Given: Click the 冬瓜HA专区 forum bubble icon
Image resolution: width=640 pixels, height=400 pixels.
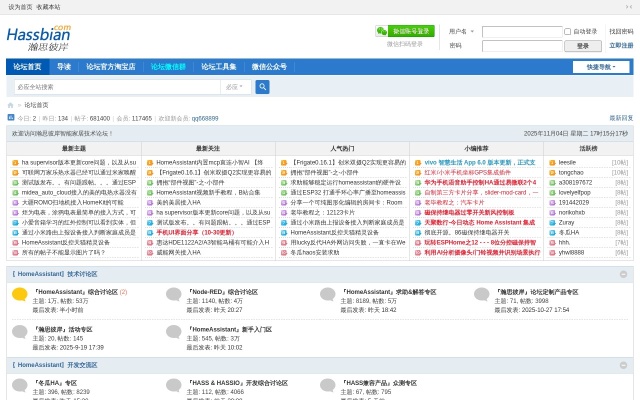Looking at the screenshot, I should coord(20,385).
